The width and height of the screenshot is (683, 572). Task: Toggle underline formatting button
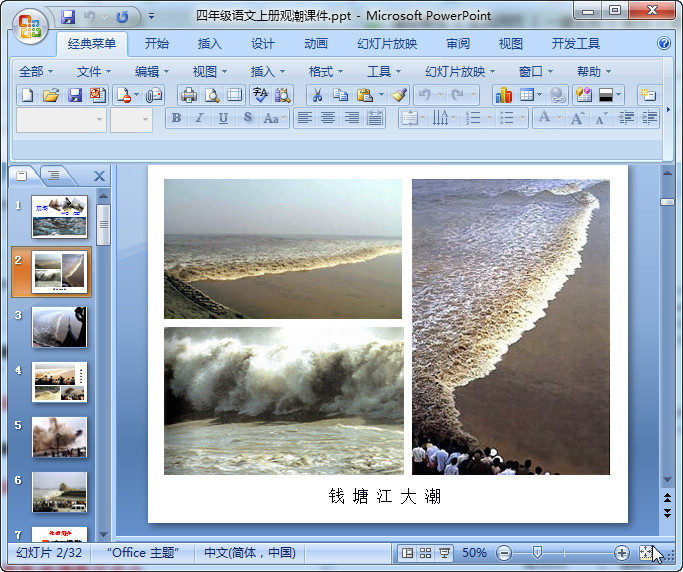pyautogui.click(x=223, y=119)
